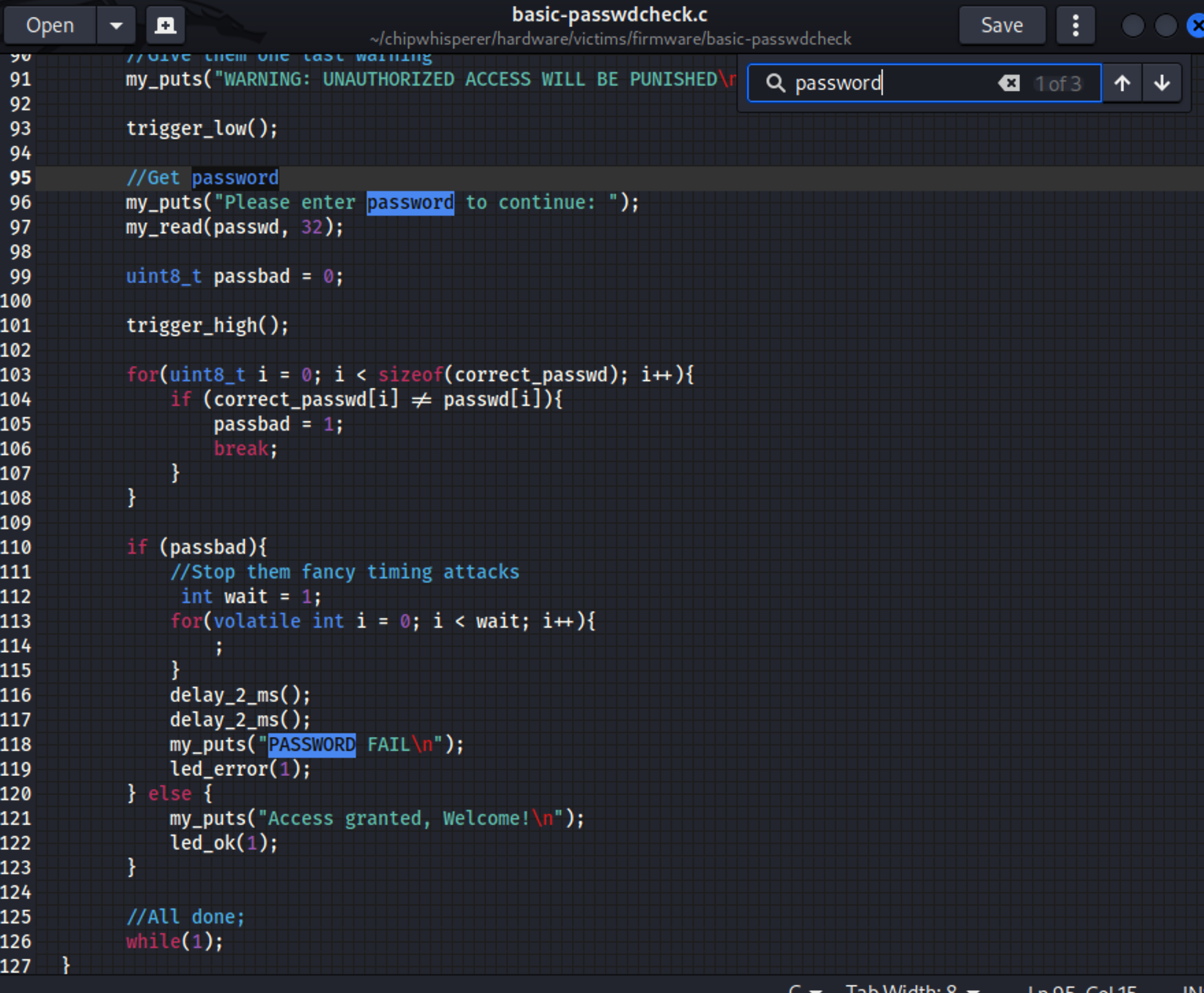
Task: Click line number 103 in the gutter
Action: [16, 375]
